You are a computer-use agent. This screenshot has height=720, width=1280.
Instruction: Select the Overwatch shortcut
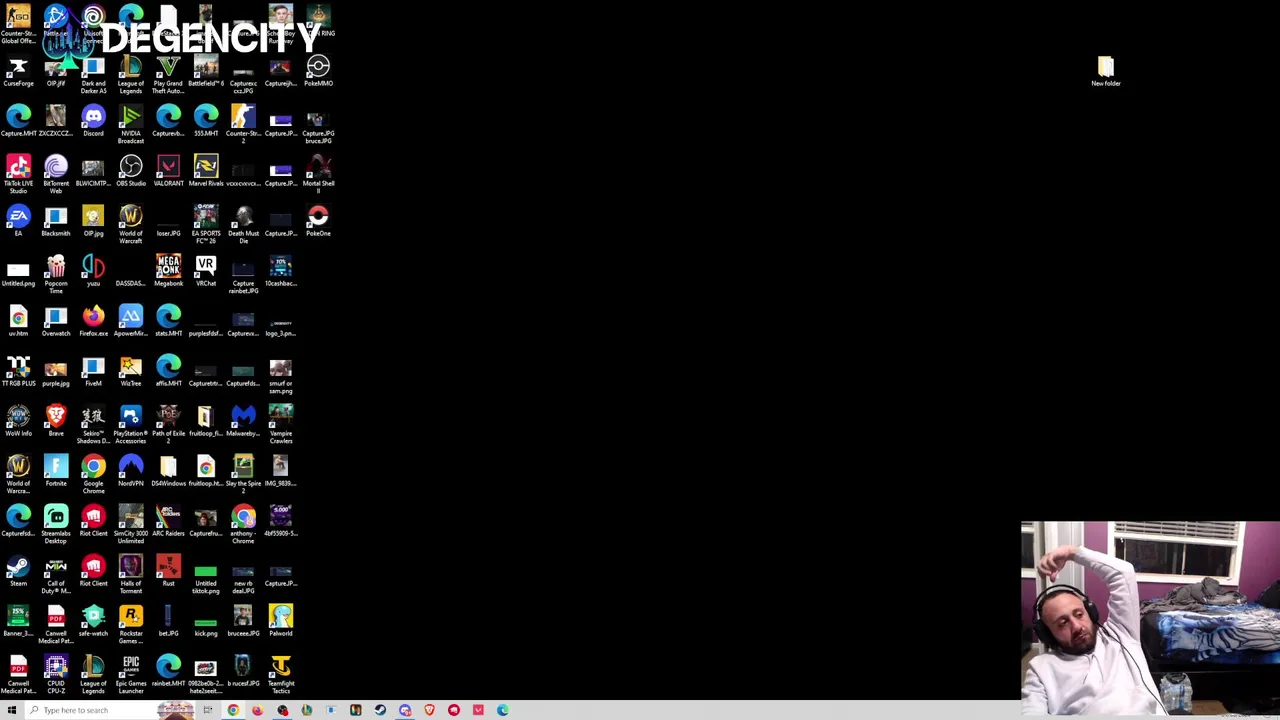56,320
